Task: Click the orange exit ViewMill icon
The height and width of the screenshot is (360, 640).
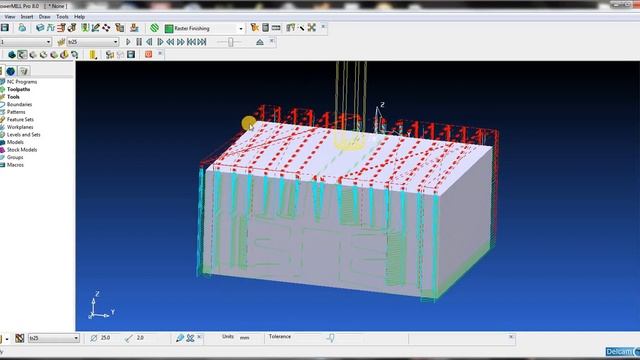Action: [x=149, y=54]
